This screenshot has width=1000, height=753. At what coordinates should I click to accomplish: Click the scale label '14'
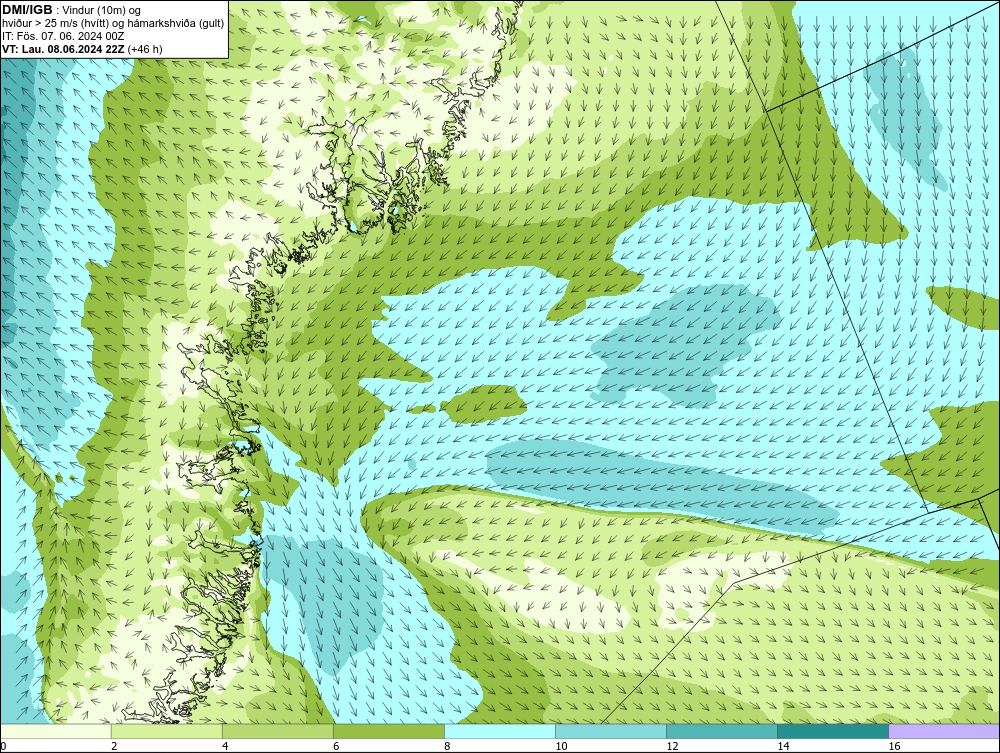(x=783, y=746)
